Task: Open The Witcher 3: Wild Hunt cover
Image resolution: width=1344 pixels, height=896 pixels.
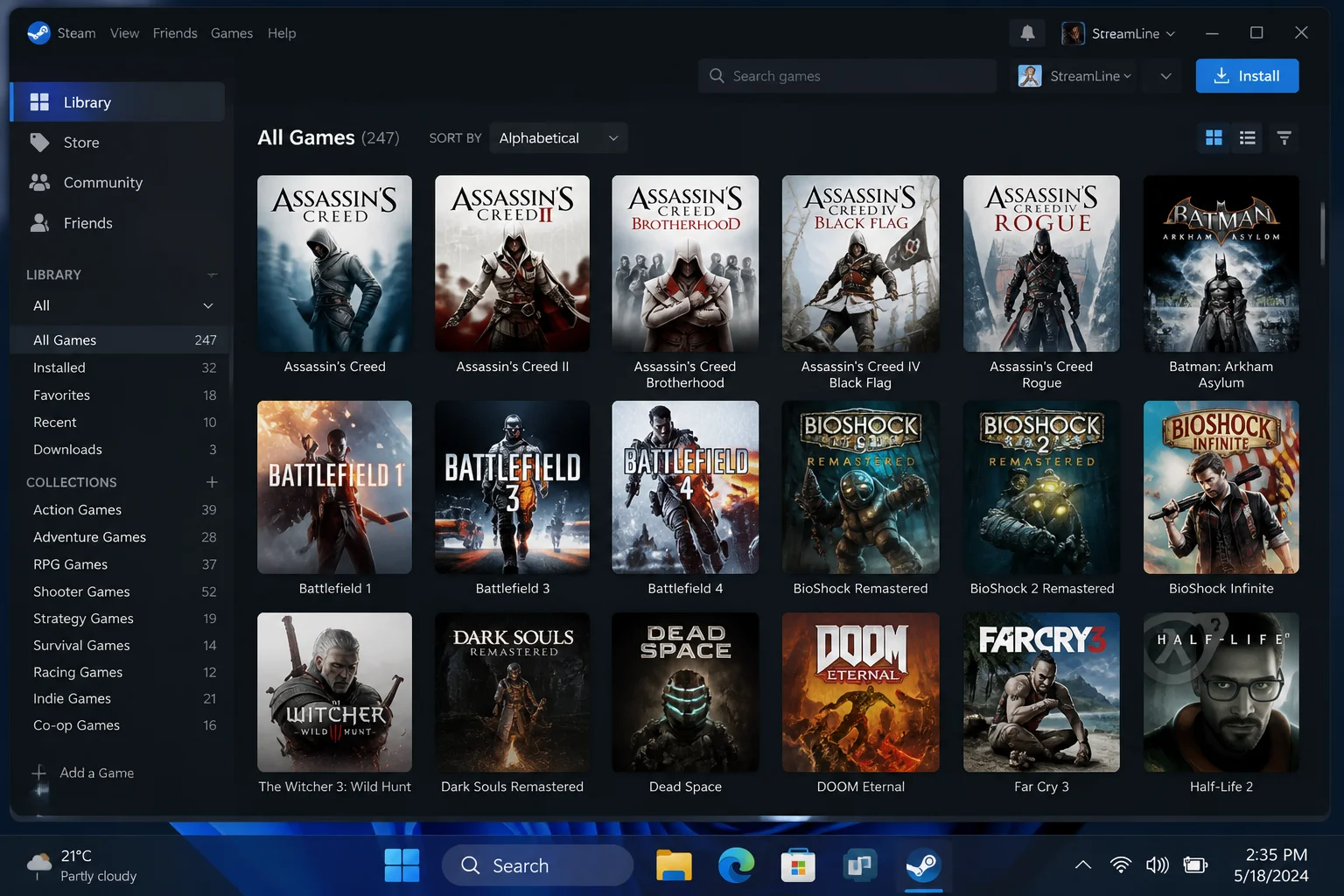Action: click(x=334, y=692)
